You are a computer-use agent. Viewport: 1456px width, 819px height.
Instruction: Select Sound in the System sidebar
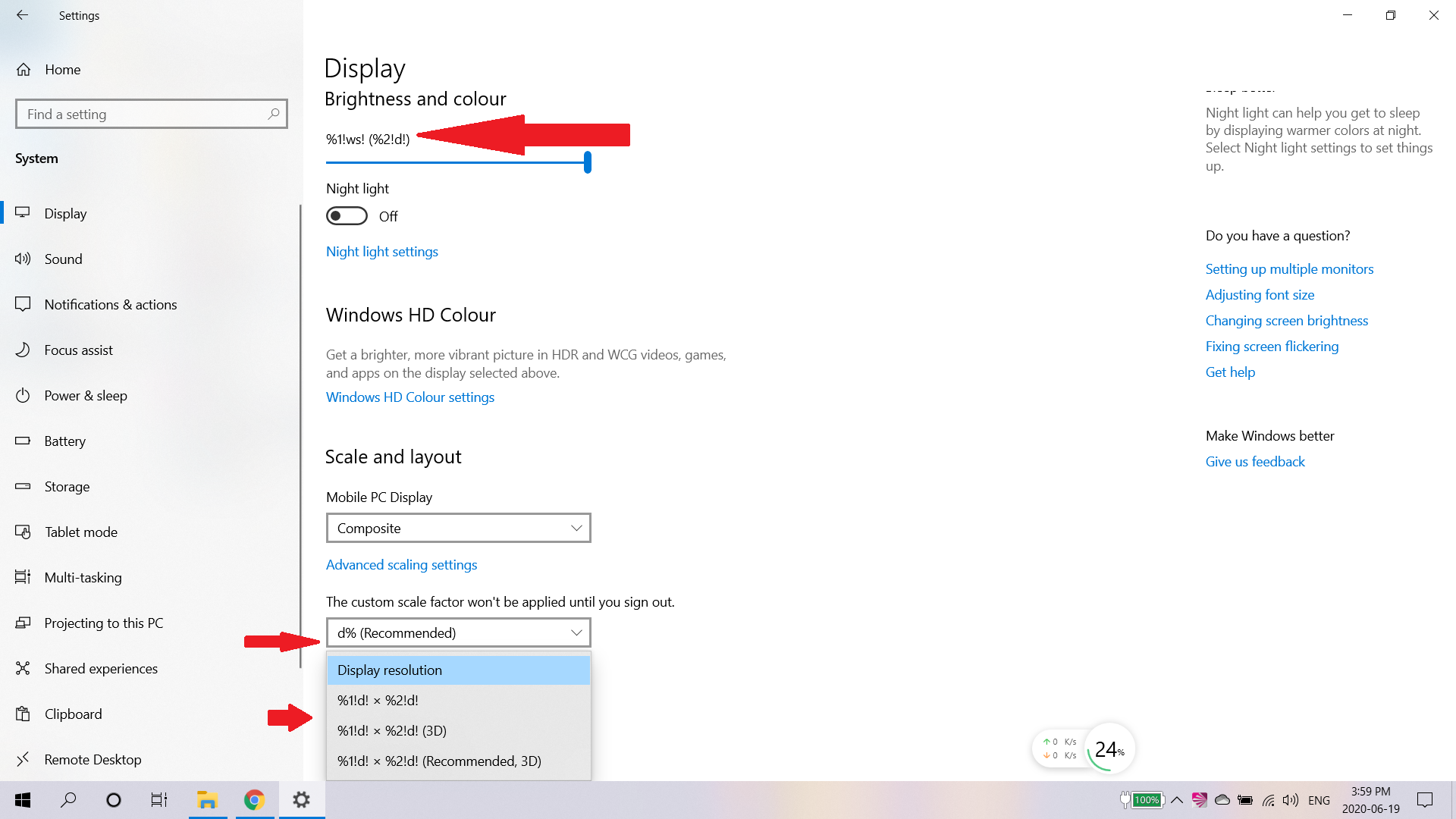coord(63,259)
